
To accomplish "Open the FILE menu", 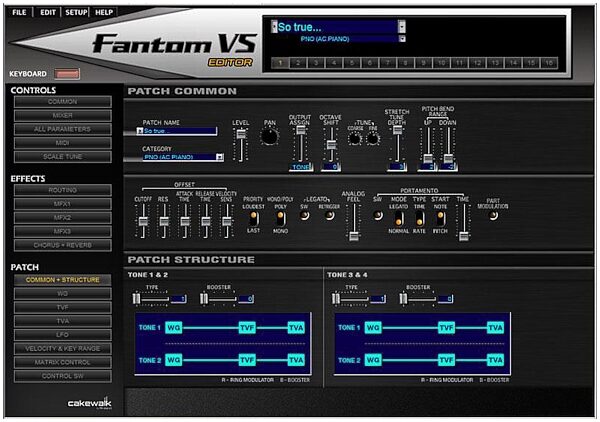I will (x=19, y=12).
